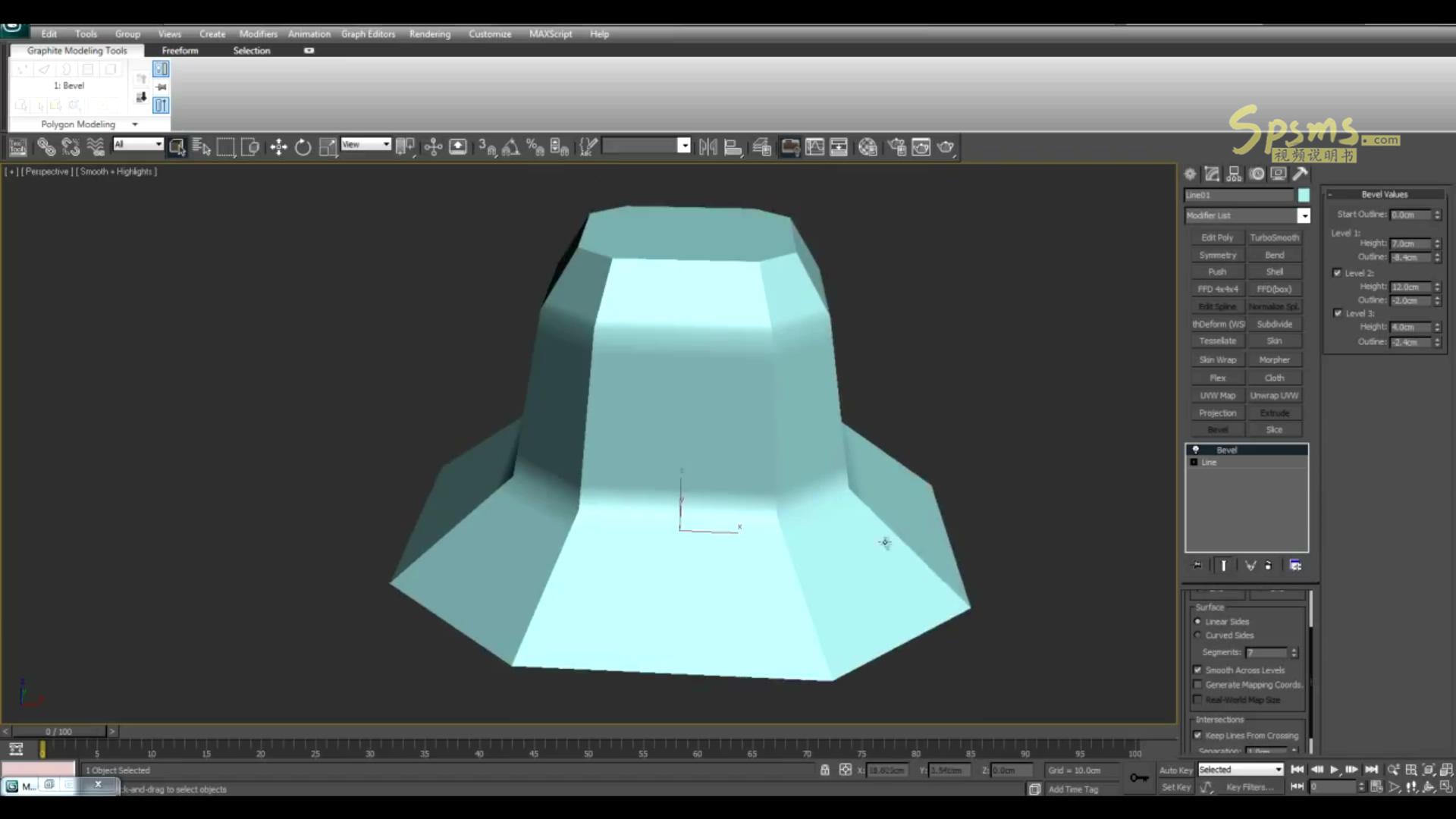Screen dimensions: 1456x819
Task: Toggle Percent Snap
Action: [535, 147]
